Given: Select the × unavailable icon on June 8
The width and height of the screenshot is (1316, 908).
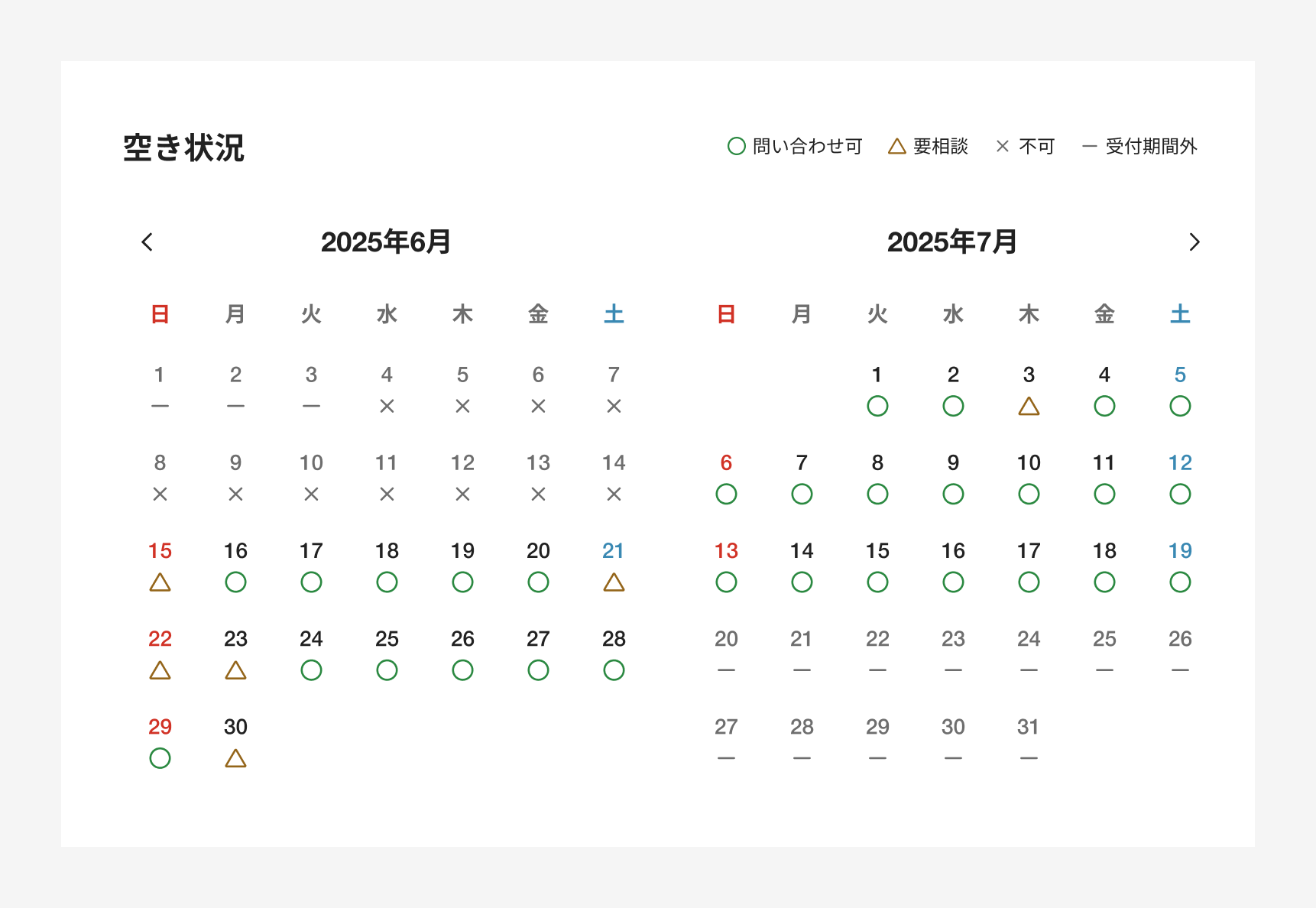Looking at the screenshot, I should (x=160, y=495).
